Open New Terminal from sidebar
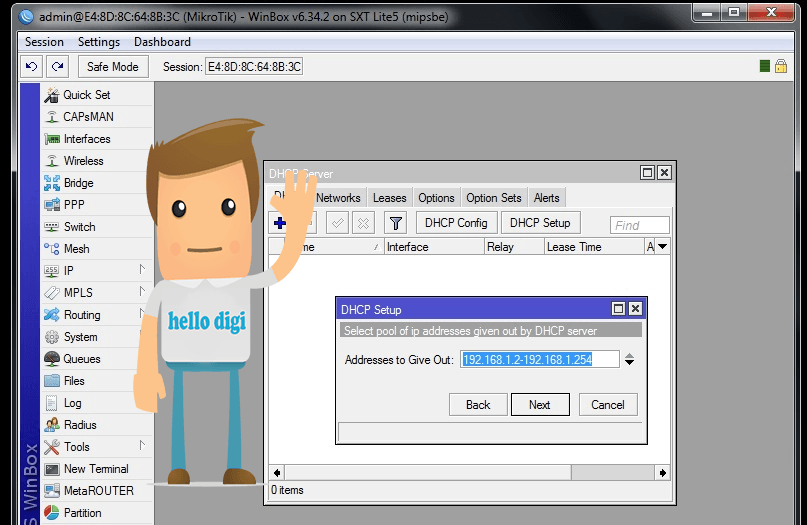 click(97, 469)
